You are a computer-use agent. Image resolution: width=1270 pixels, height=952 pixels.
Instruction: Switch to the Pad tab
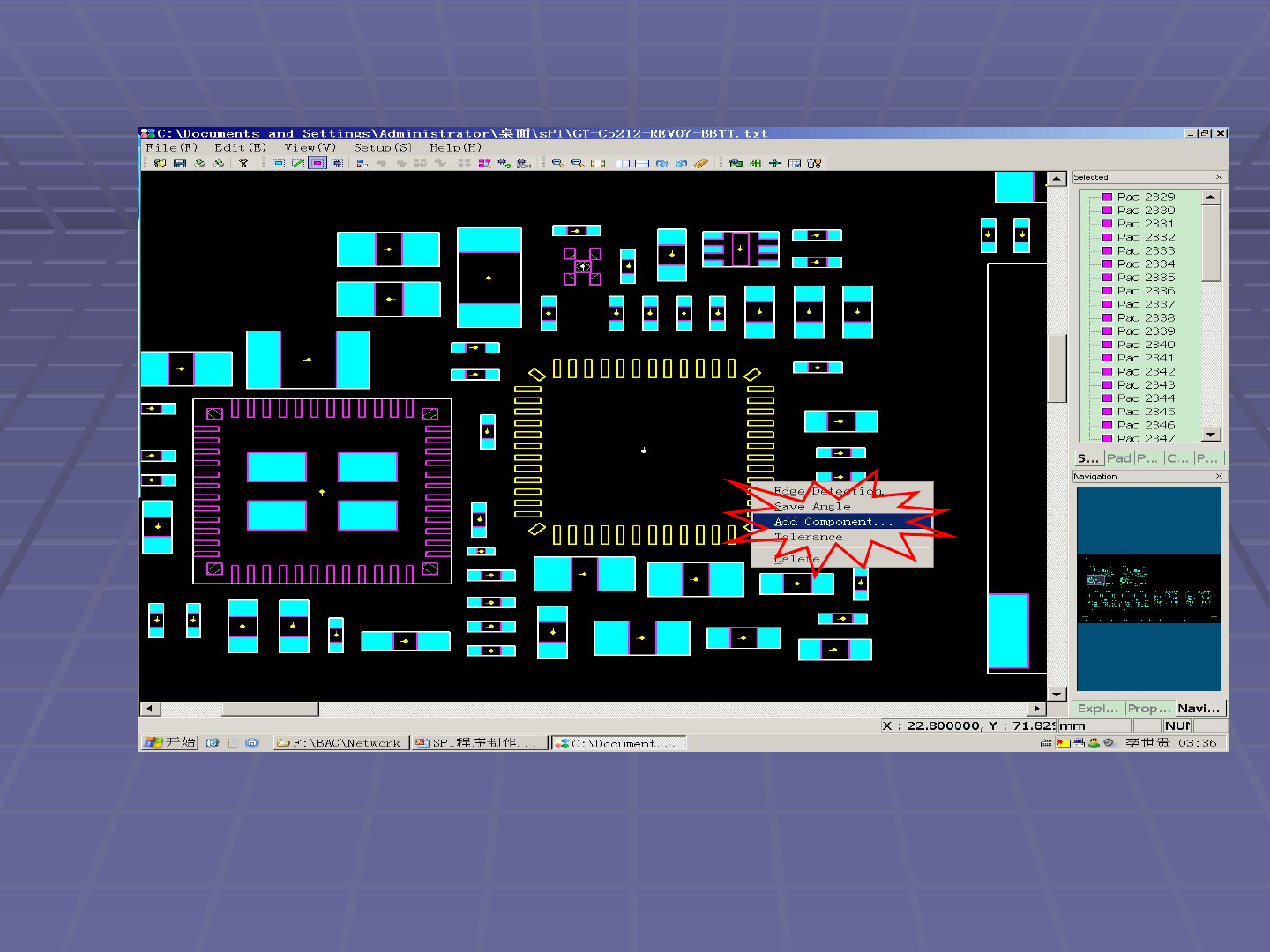click(1118, 458)
